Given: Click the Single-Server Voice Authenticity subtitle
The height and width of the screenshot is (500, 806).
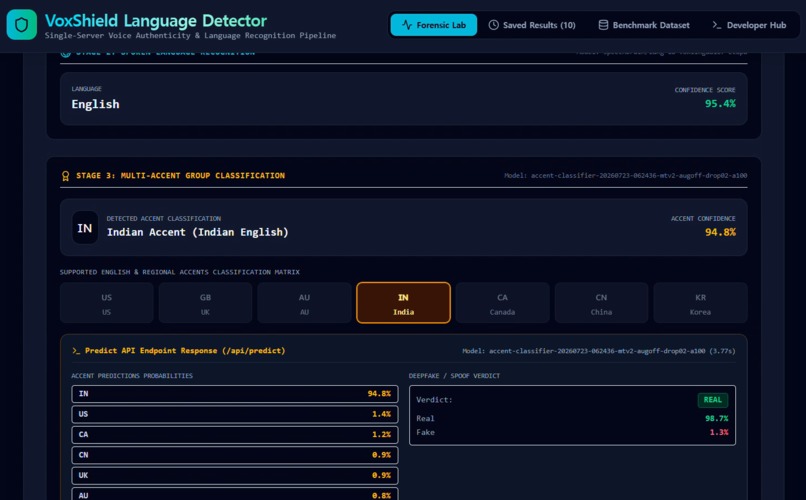Looking at the screenshot, I should [190, 35].
